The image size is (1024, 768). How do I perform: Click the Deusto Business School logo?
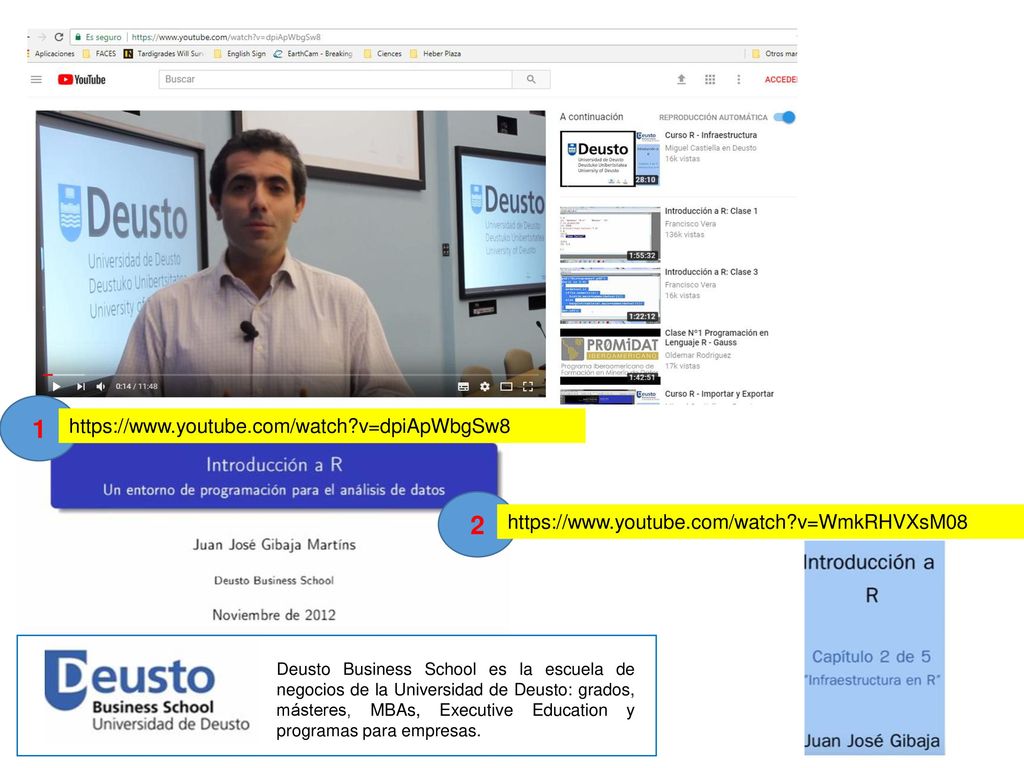pos(147,690)
